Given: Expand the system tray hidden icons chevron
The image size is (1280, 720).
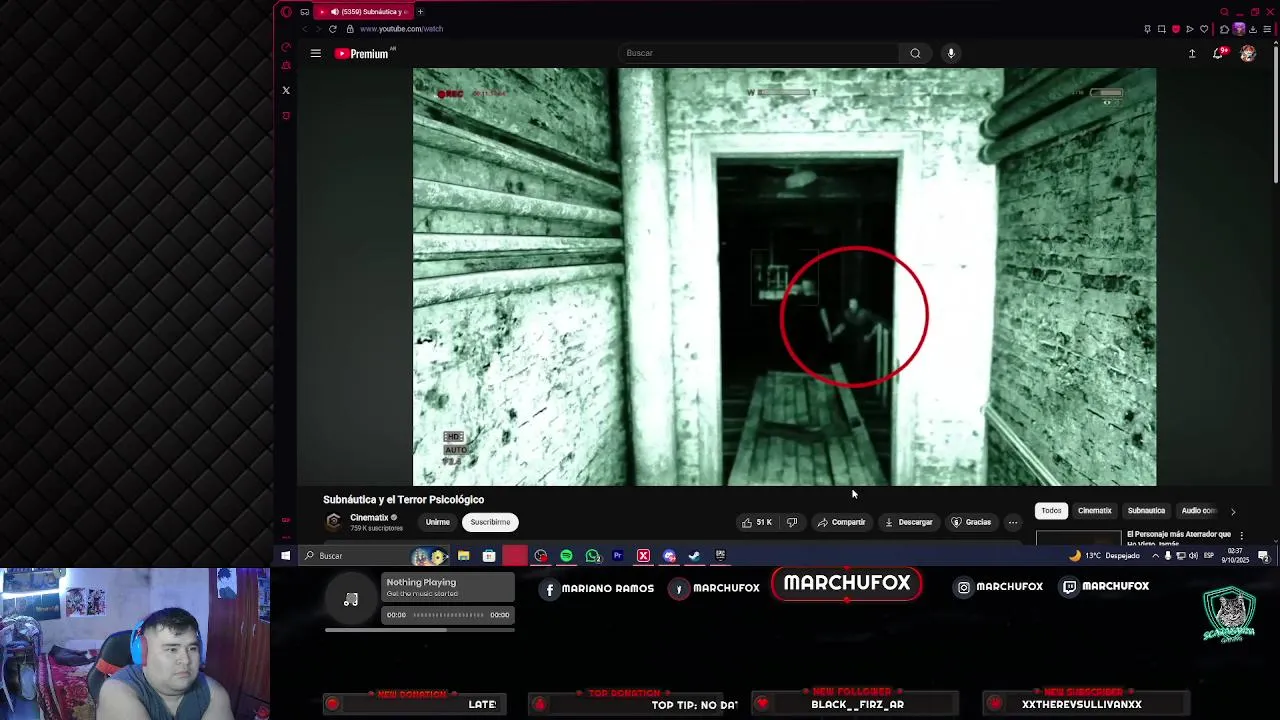Looking at the screenshot, I should 1155,556.
